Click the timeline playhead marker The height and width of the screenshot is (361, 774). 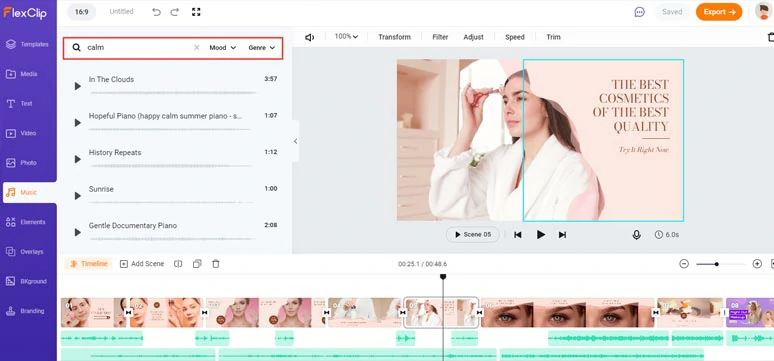(x=443, y=277)
